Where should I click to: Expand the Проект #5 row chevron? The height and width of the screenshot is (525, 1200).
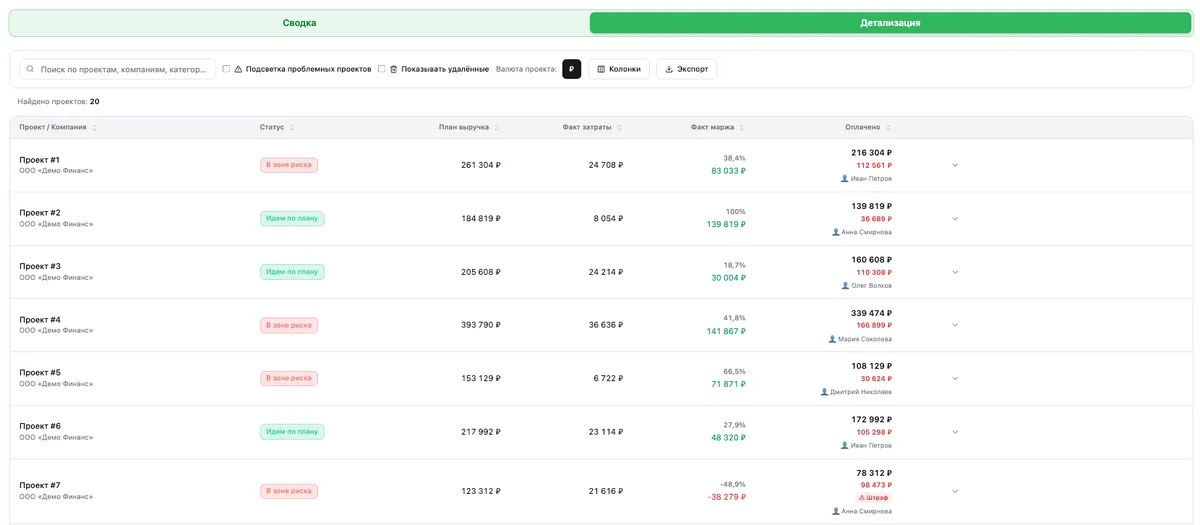tap(955, 378)
